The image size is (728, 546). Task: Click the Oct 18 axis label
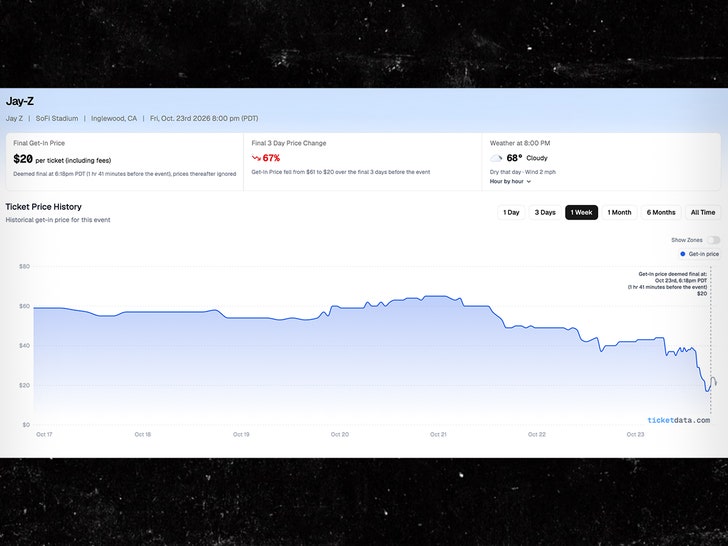143,435
